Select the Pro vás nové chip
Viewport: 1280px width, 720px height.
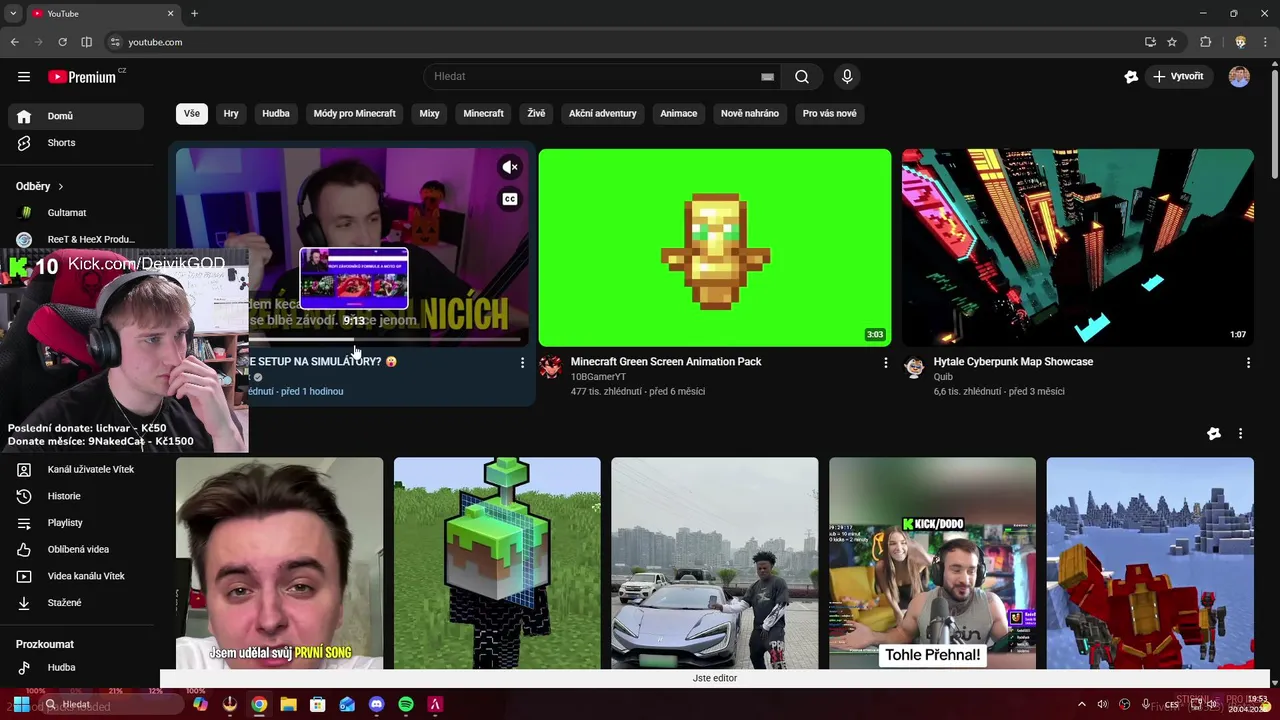point(830,114)
